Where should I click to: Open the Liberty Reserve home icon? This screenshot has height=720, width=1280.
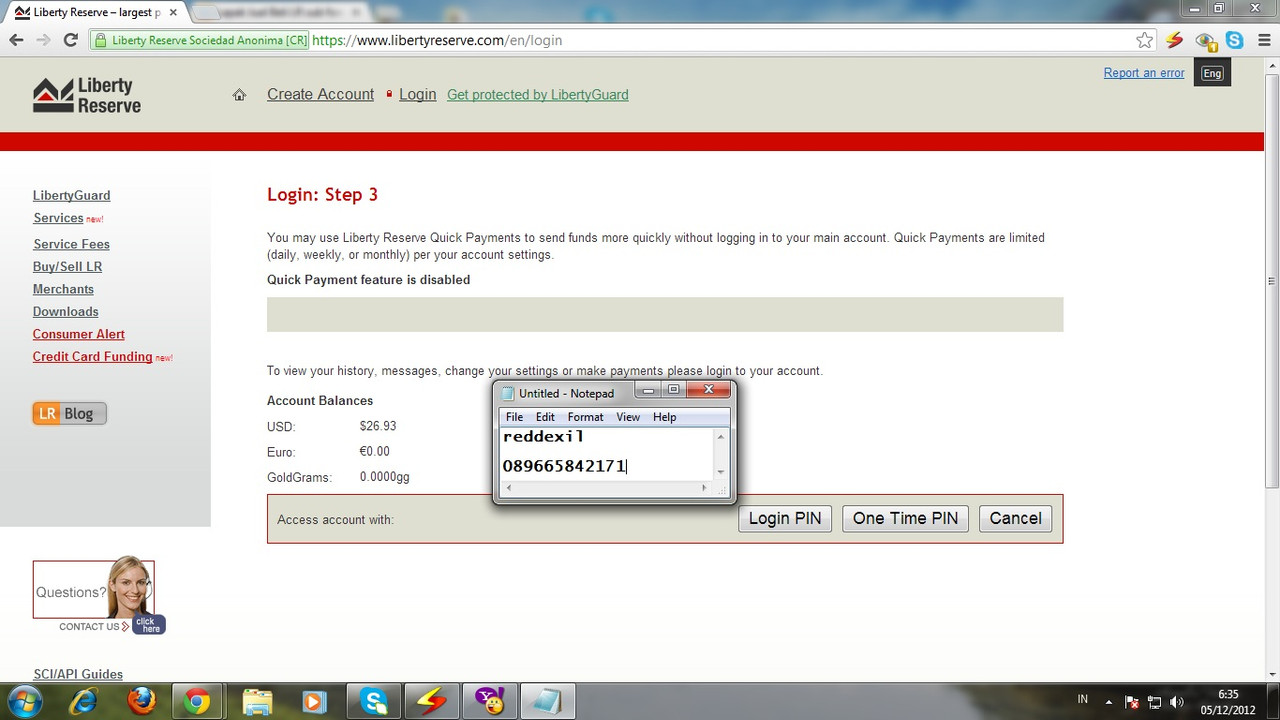point(239,95)
